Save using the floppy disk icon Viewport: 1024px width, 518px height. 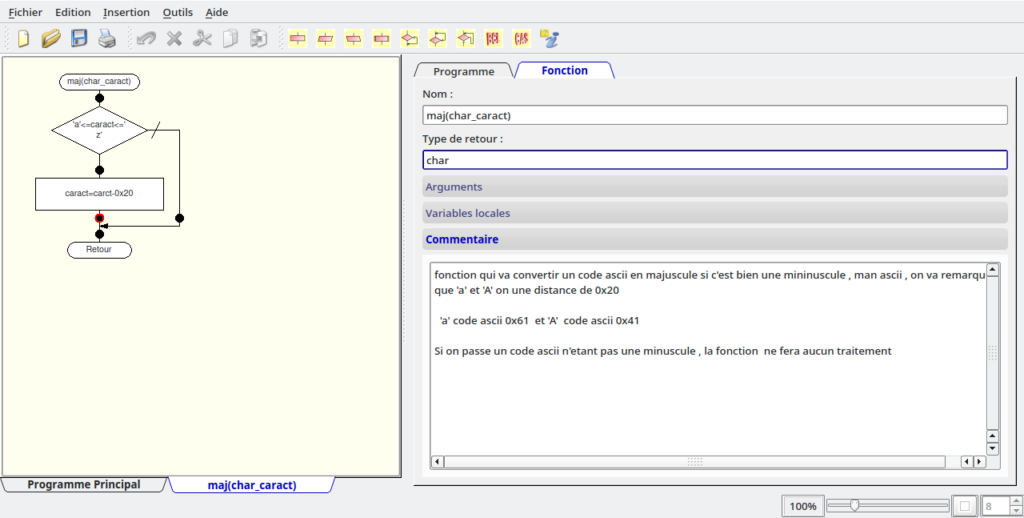tap(79, 39)
